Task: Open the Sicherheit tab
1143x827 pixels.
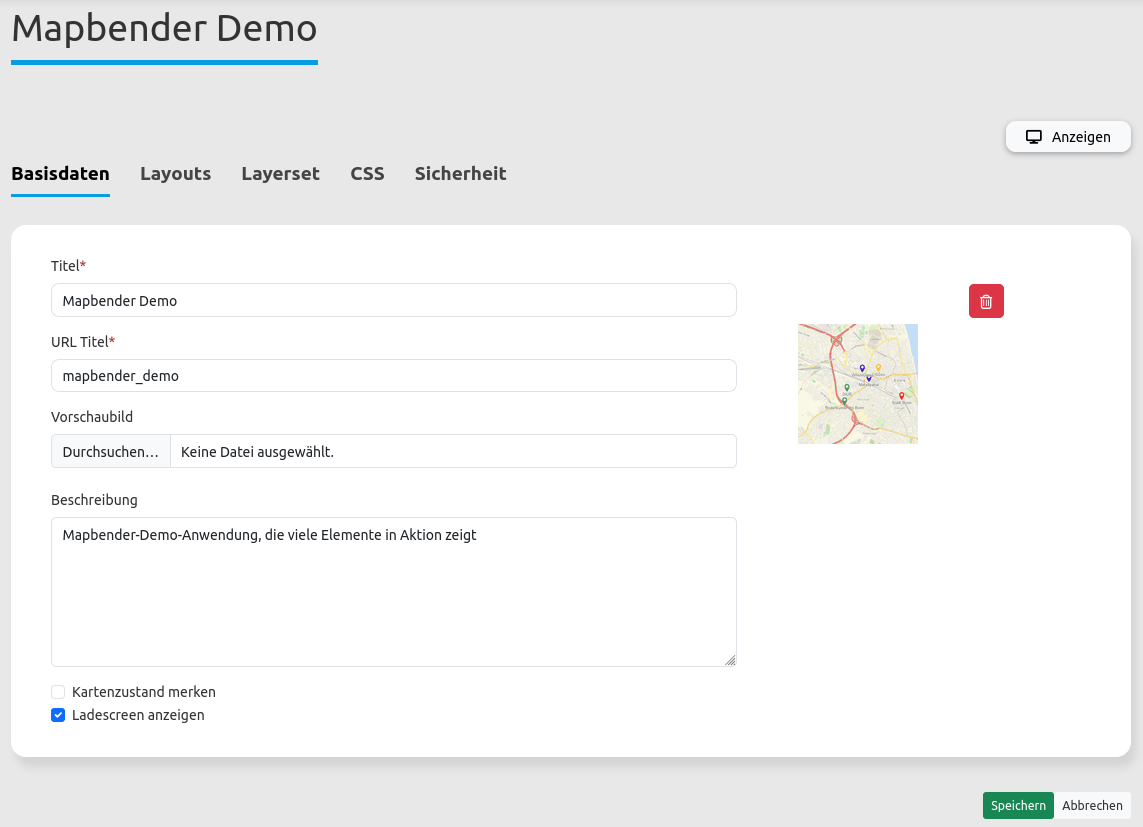Action: coord(460,174)
